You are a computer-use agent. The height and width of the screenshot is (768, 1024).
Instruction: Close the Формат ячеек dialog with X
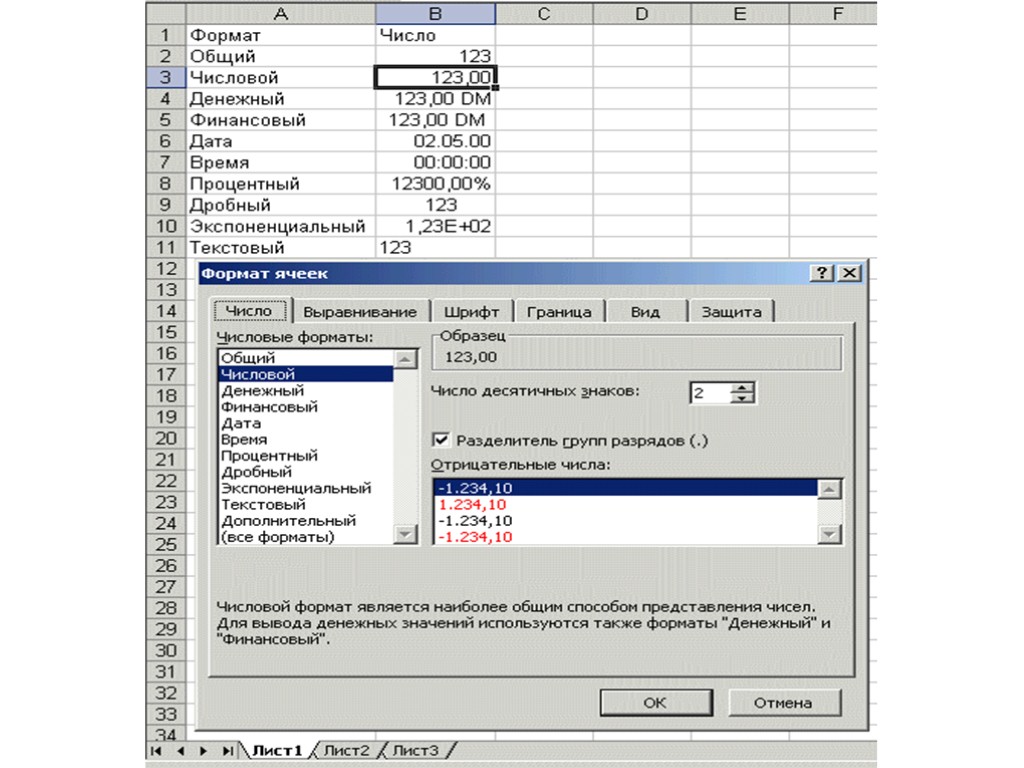850,273
